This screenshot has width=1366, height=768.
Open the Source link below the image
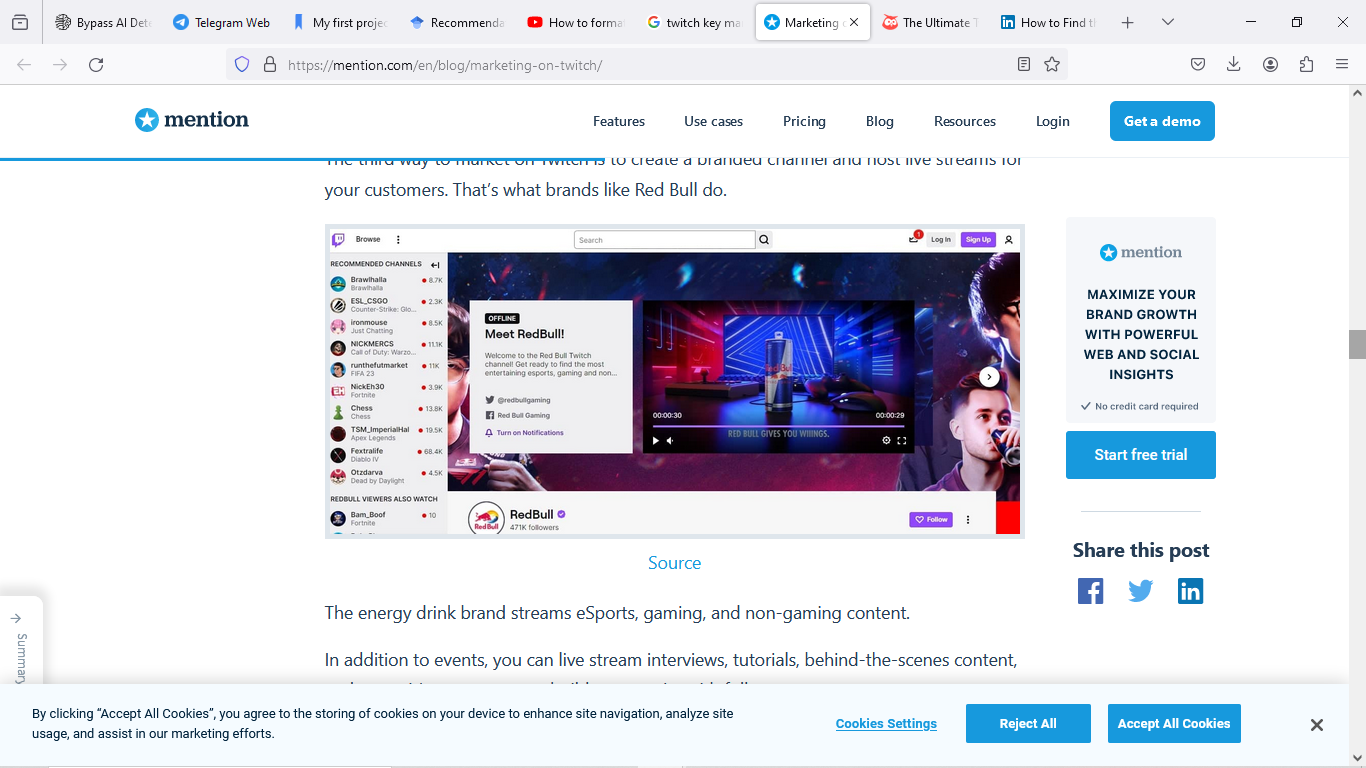(674, 563)
